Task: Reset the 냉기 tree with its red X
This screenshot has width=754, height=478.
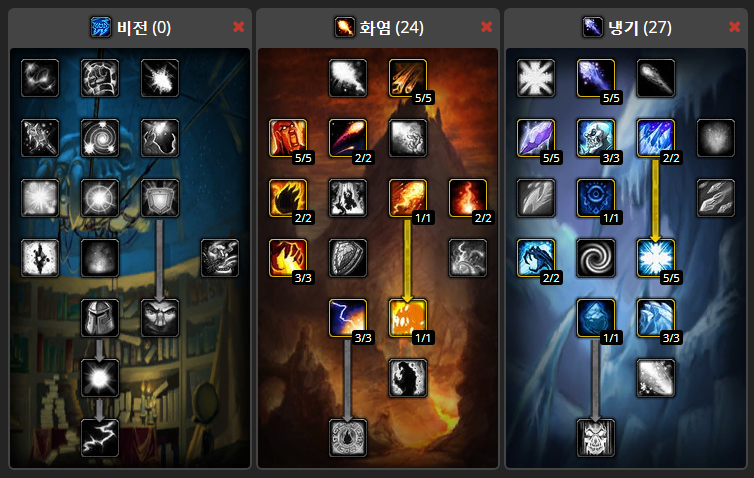Action: click(x=735, y=27)
